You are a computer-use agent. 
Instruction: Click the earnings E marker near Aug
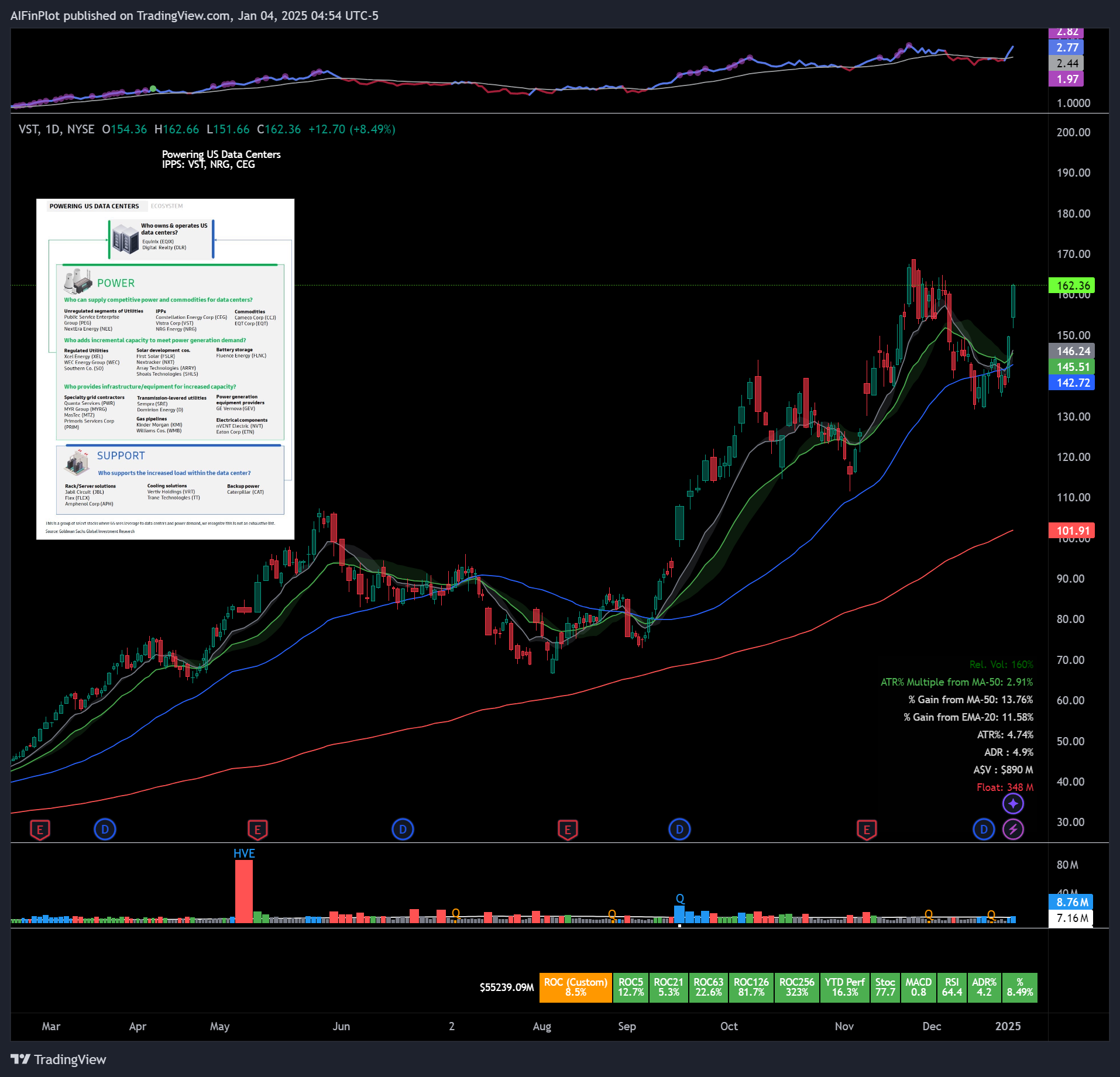(x=568, y=829)
